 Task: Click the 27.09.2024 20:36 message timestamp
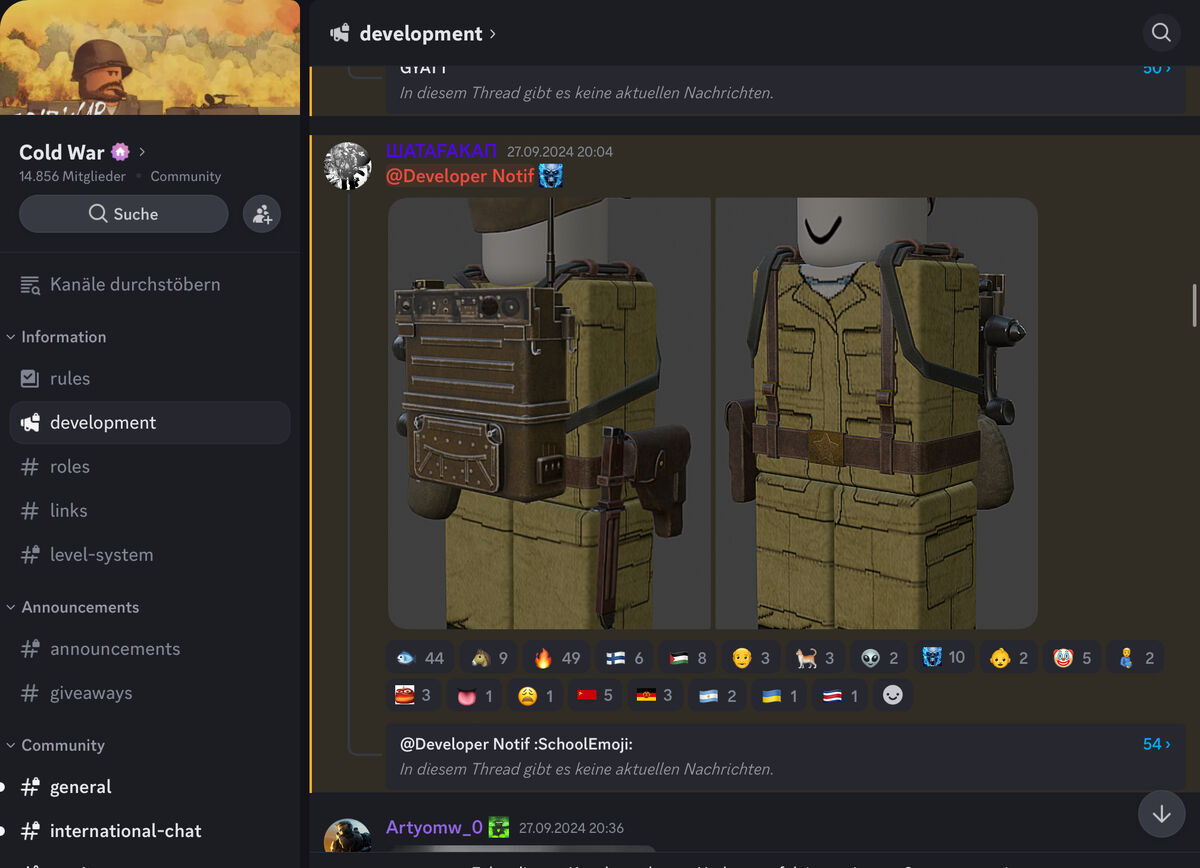571,828
